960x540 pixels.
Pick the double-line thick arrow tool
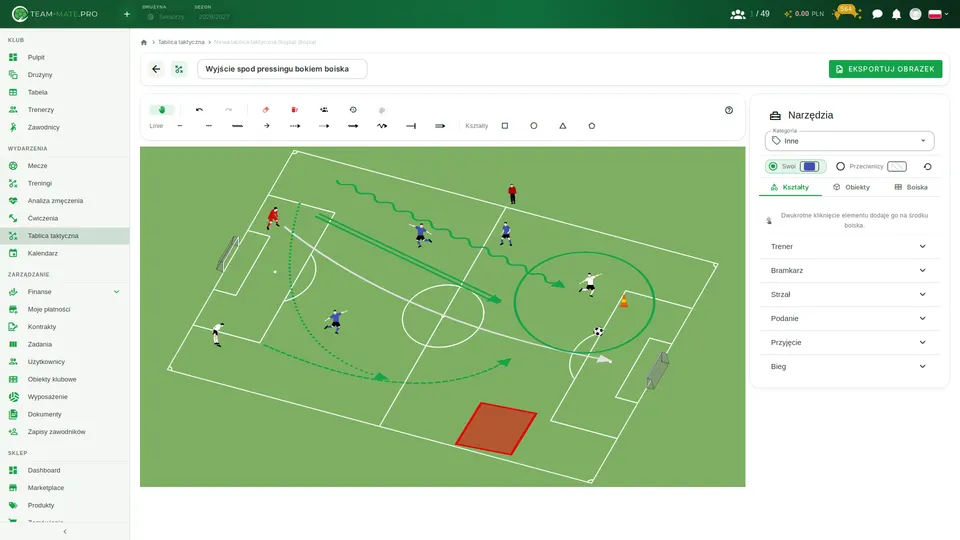click(x=440, y=126)
